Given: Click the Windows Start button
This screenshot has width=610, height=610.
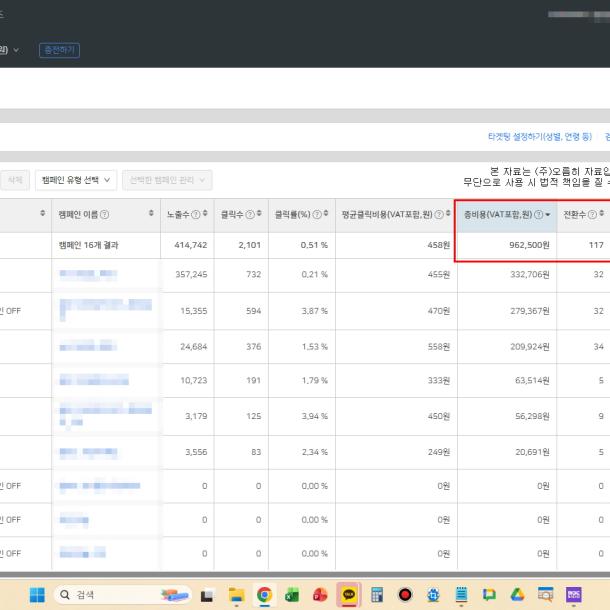Looking at the screenshot, I should 37,594.
